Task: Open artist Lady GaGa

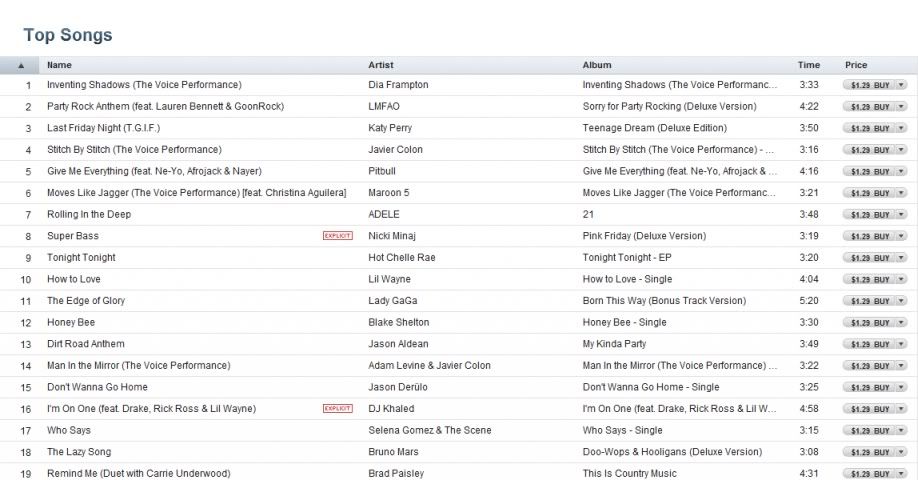Action: (x=393, y=301)
